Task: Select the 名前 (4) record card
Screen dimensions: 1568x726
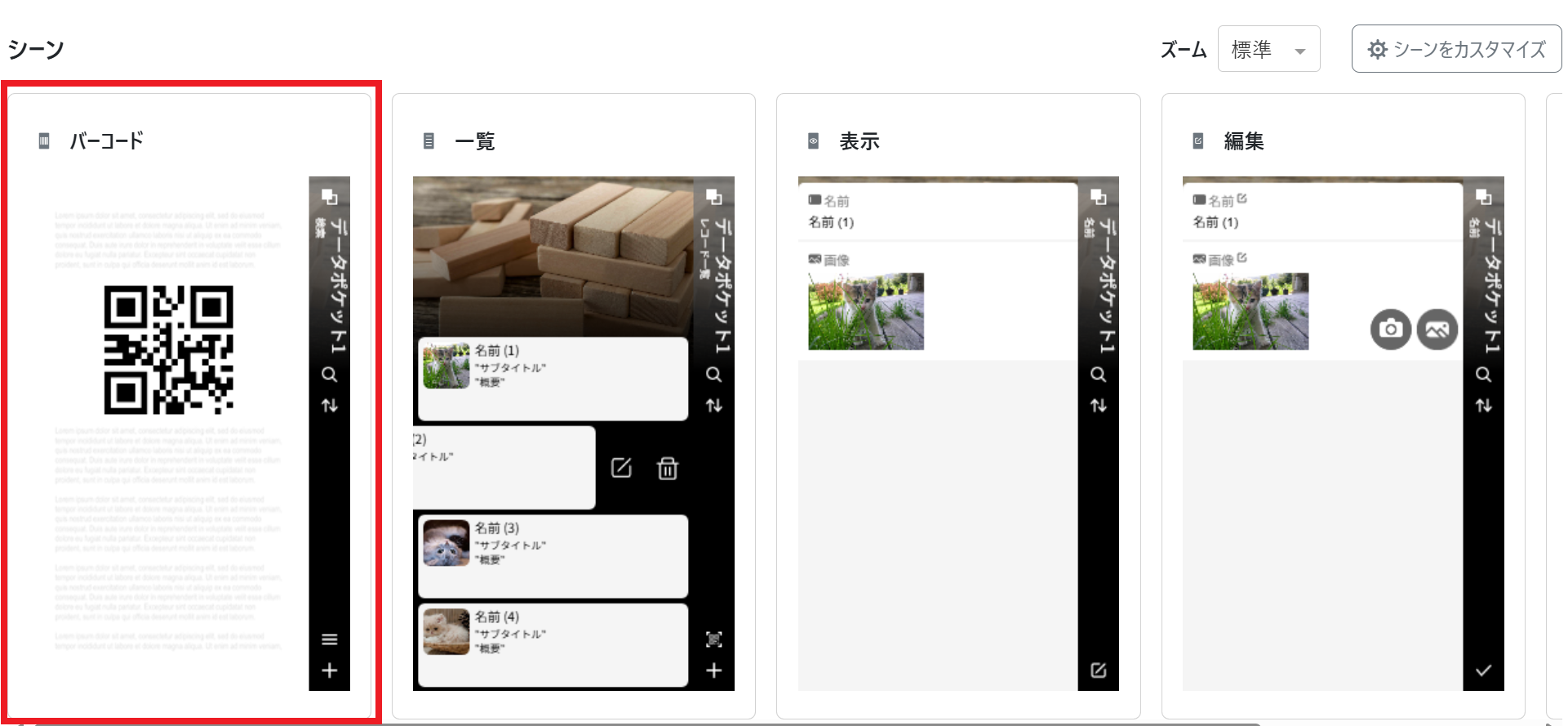Action: click(x=553, y=644)
